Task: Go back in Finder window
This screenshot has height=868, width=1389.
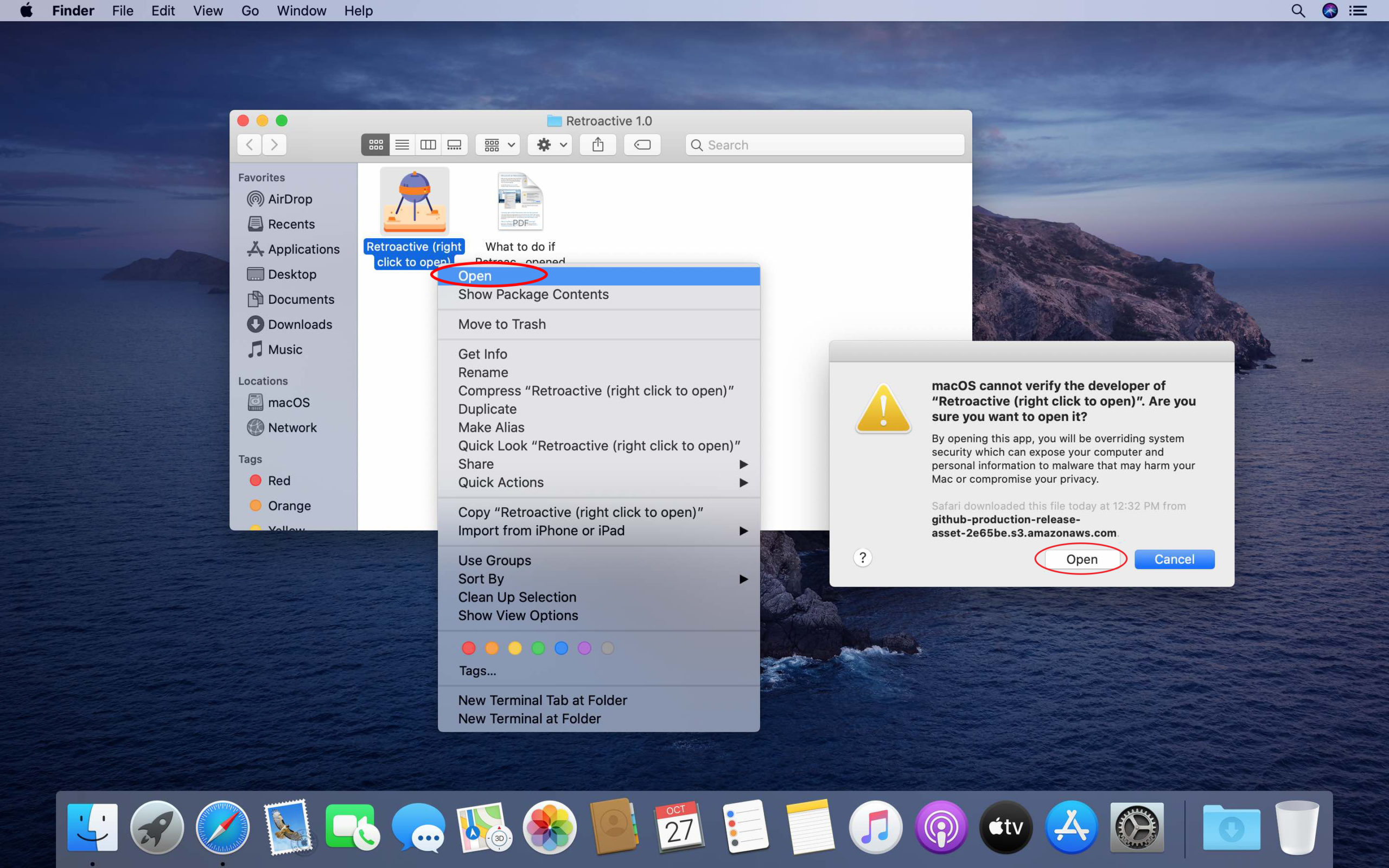Action: click(250, 145)
